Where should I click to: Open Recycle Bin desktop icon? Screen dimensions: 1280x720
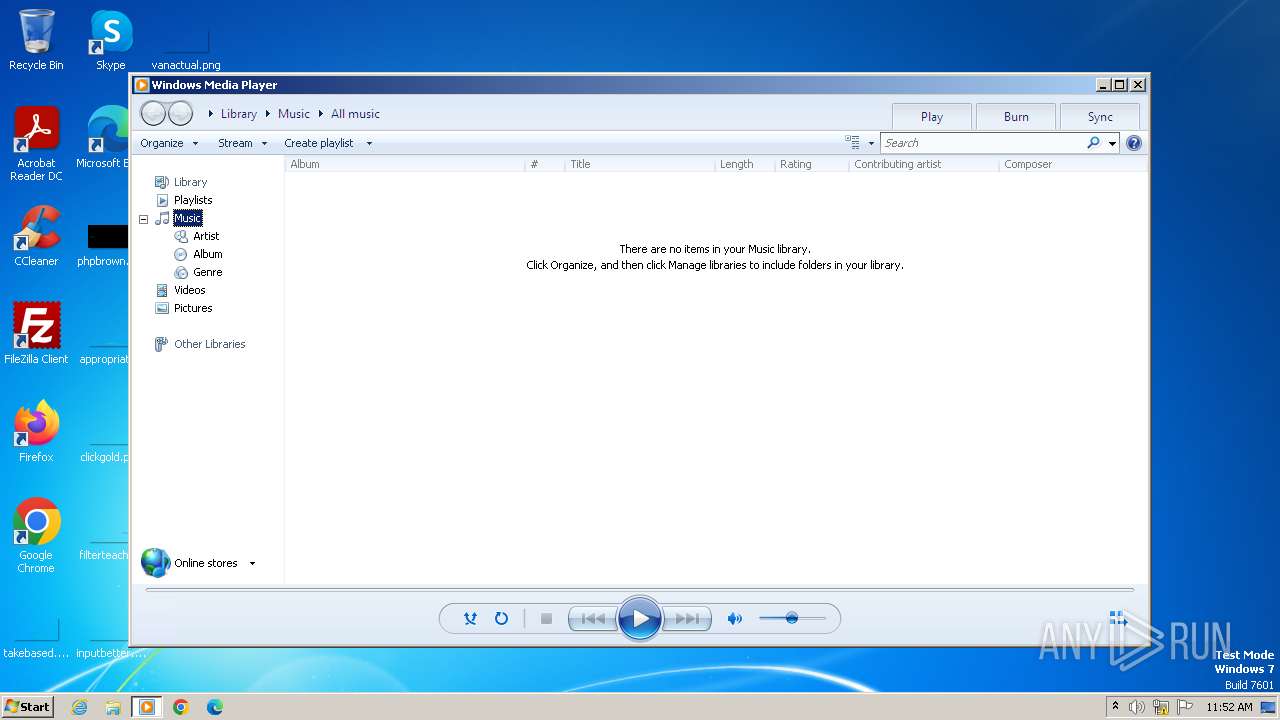tap(36, 40)
